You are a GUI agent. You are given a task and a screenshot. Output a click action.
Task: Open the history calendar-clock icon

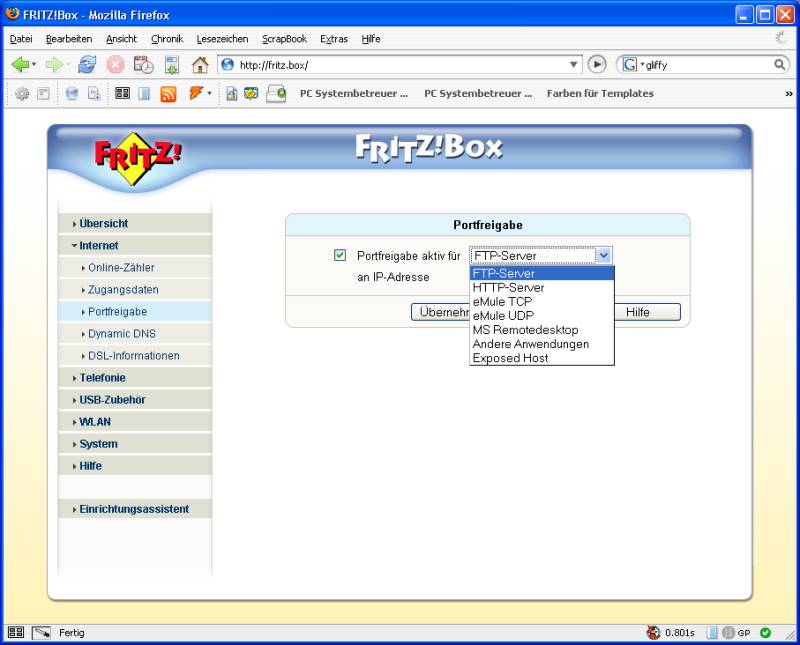(143, 65)
